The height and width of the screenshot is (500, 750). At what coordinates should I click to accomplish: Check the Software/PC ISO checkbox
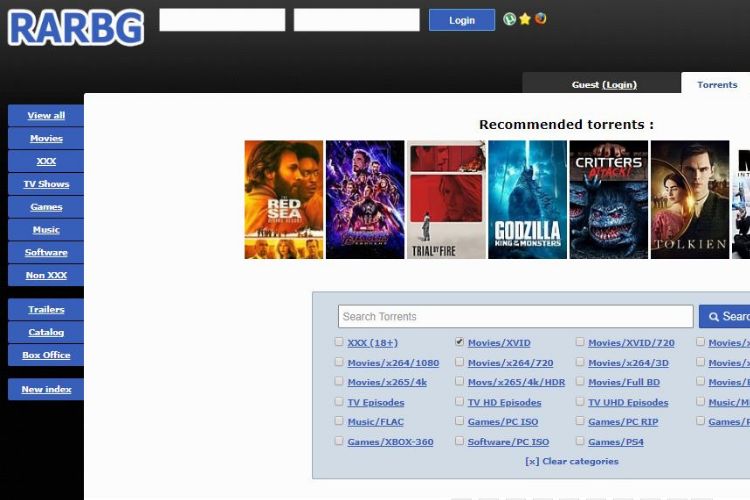[459, 441]
